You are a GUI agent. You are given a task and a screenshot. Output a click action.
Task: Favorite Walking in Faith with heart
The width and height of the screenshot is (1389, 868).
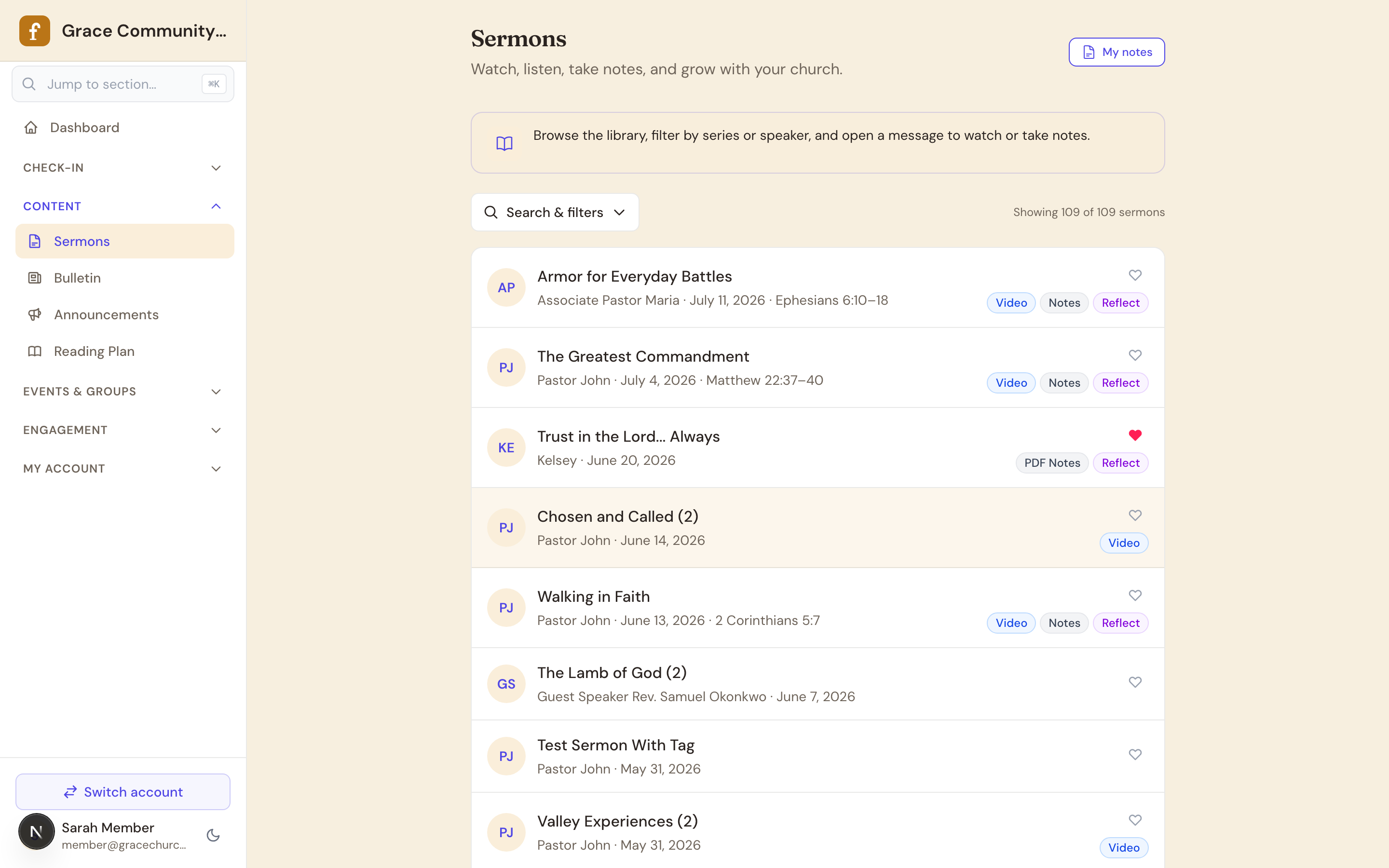click(x=1135, y=596)
